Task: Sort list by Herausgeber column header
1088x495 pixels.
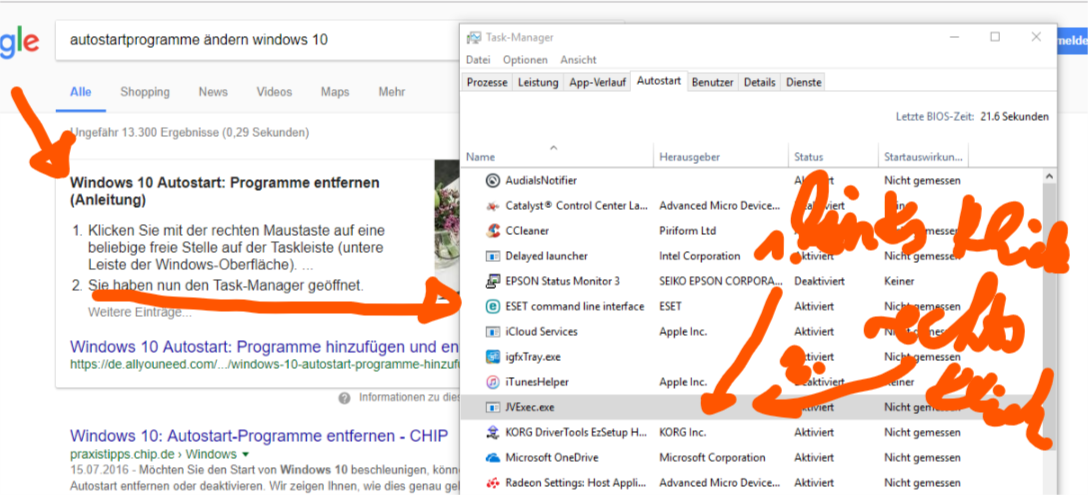Action: tap(721, 157)
